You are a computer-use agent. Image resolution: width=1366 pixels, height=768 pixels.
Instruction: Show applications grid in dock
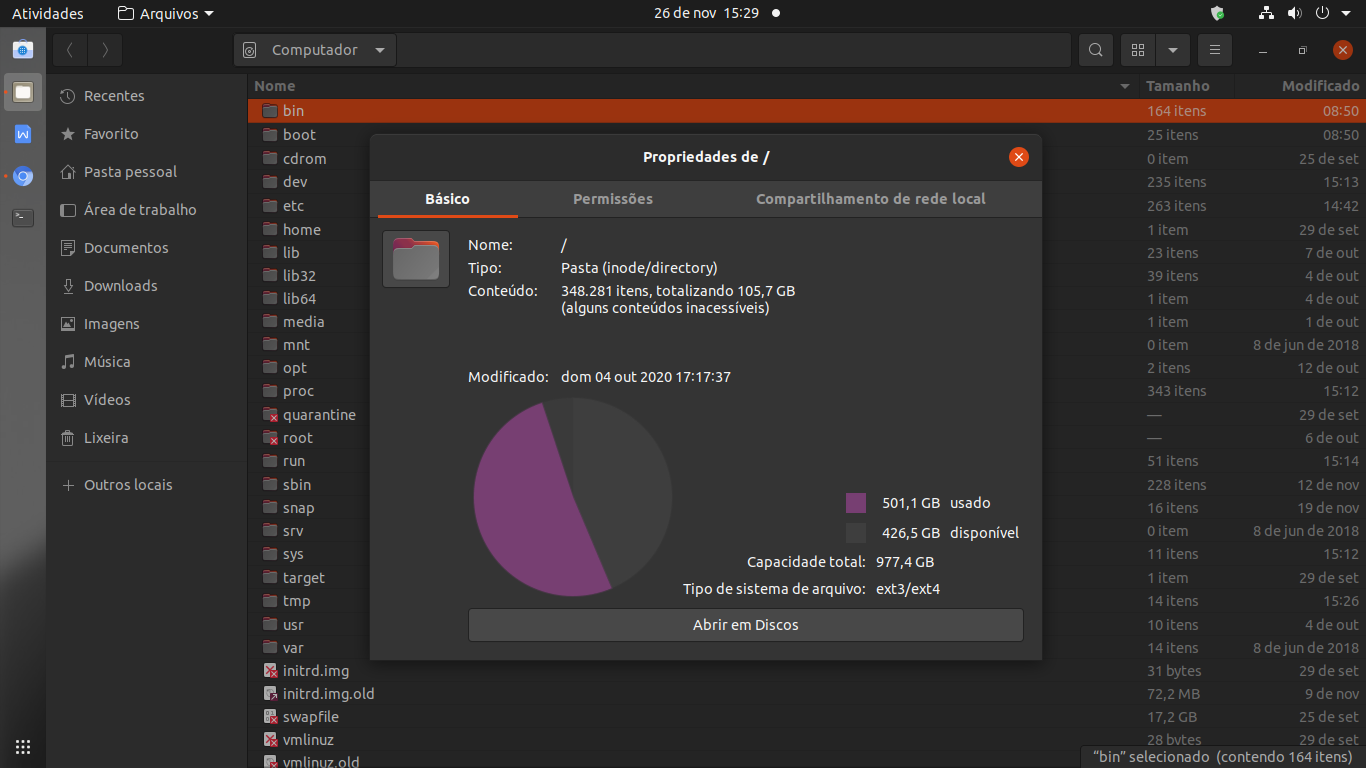click(23, 746)
